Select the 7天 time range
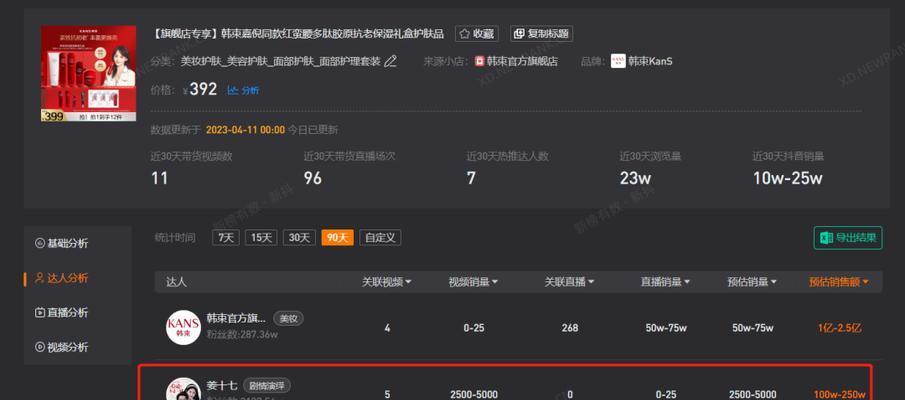The height and width of the screenshot is (400, 905). (226, 238)
